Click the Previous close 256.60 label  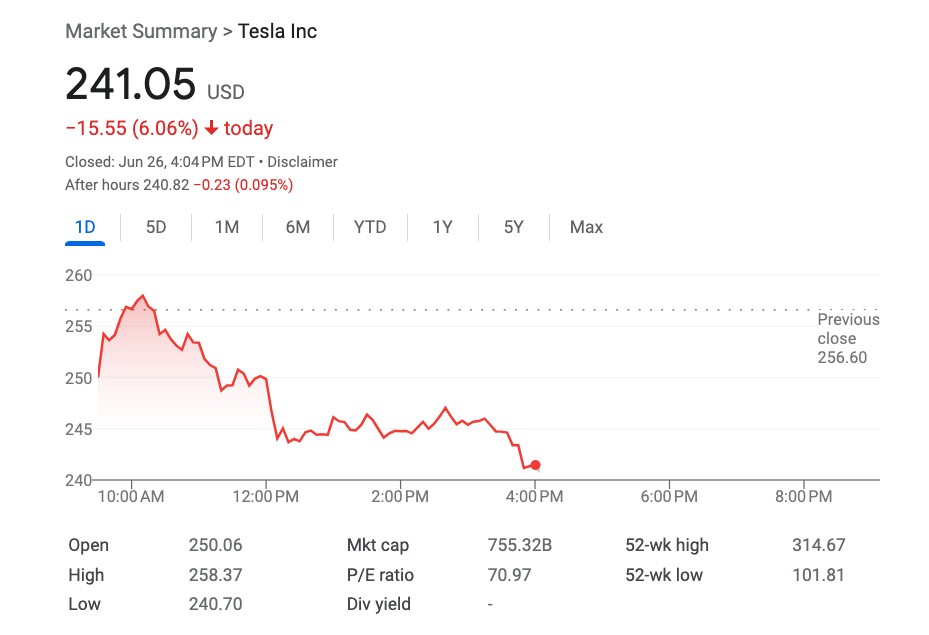[x=847, y=338]
